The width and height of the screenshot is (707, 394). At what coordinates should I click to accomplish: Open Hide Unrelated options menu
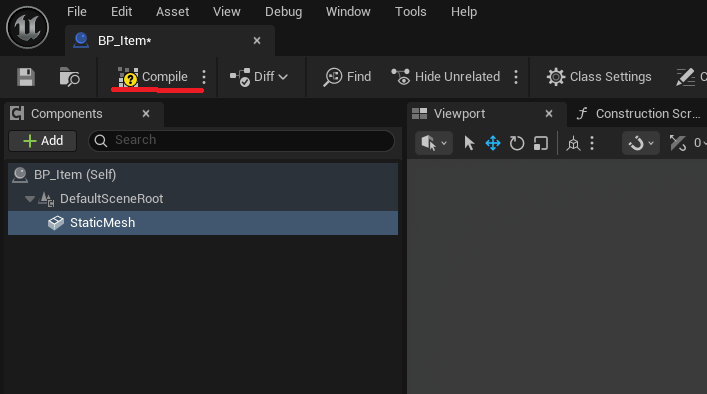tap(516, 77)
